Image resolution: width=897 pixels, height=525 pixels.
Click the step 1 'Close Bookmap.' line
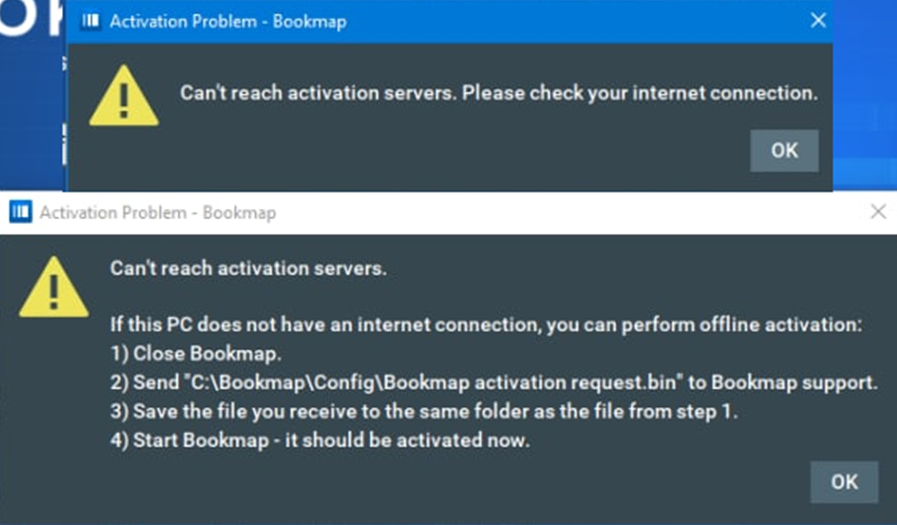click(196, 353)
